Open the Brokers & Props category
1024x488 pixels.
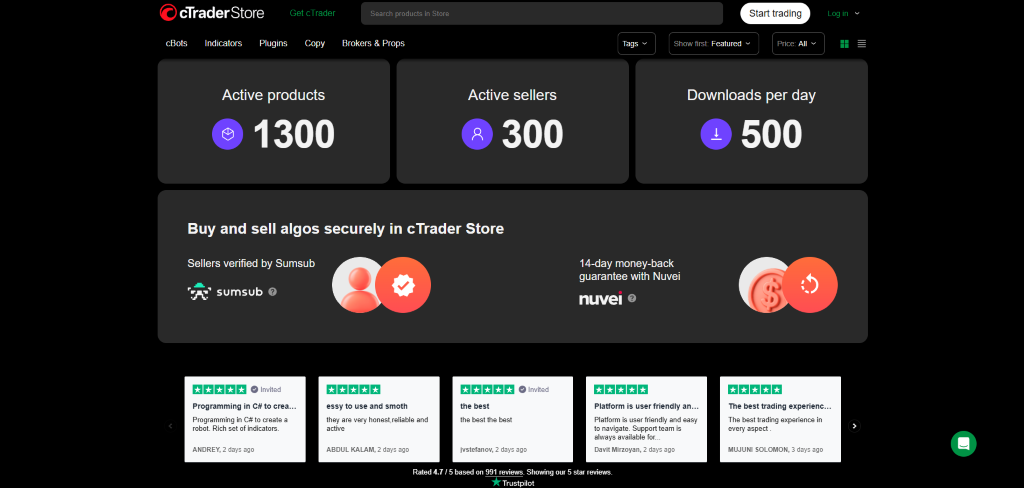pos(374,43)
